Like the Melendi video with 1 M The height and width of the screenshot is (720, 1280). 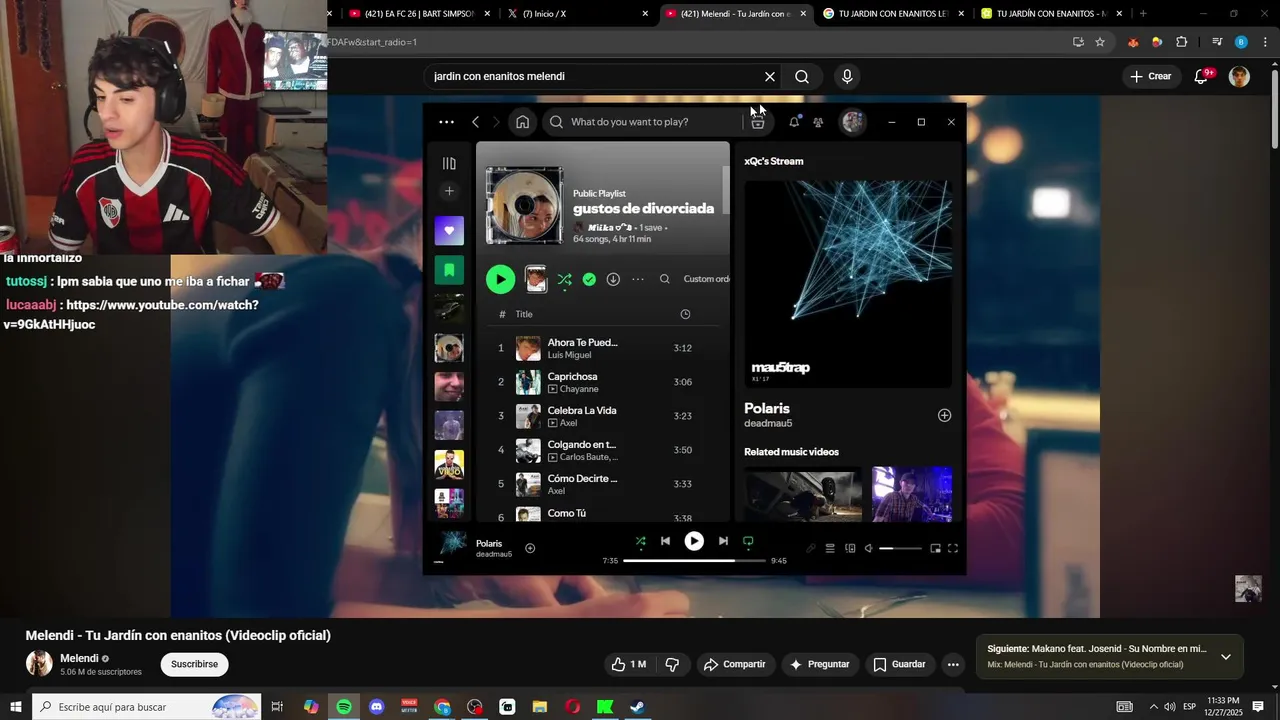[x=630, y=664]
